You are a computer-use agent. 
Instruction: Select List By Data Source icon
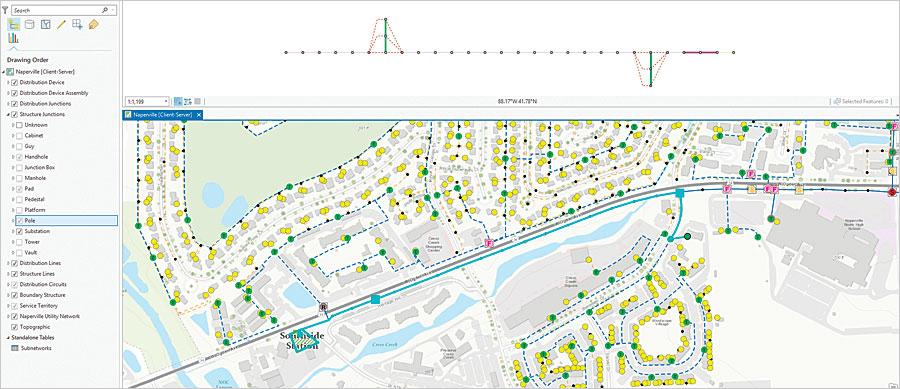(30, 24)
